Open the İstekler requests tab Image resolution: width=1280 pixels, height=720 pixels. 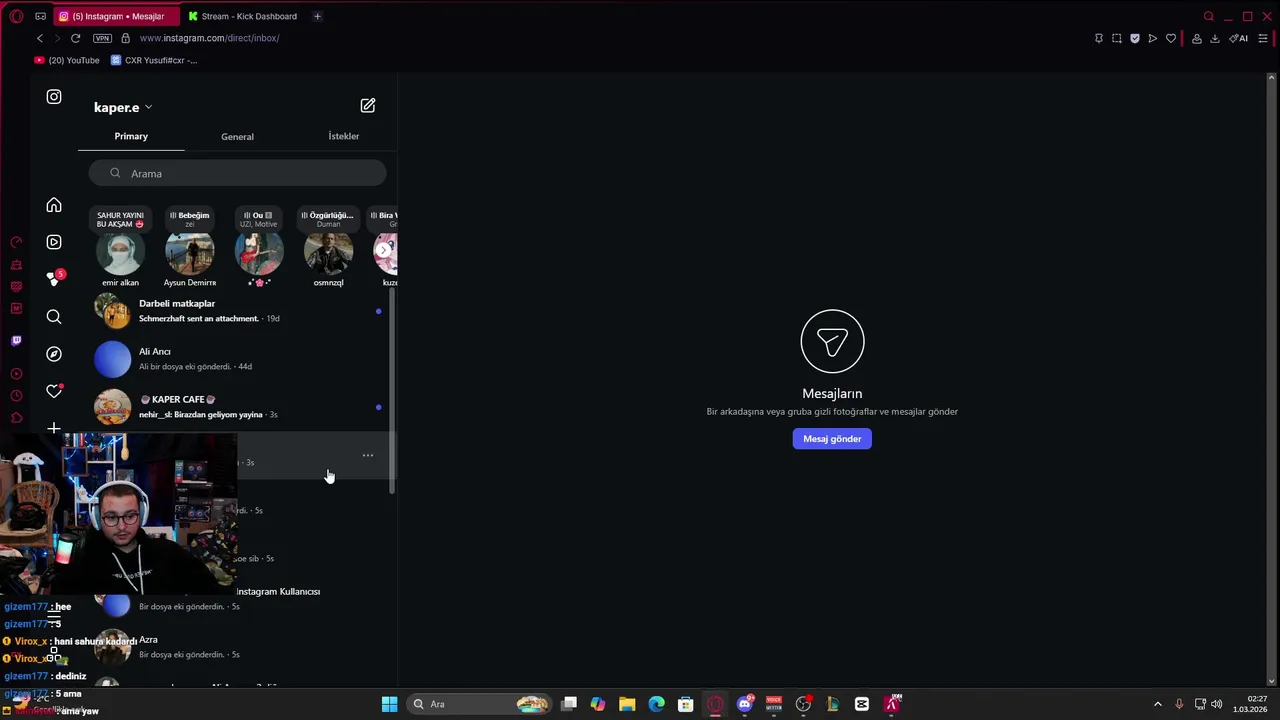point(343,136)
